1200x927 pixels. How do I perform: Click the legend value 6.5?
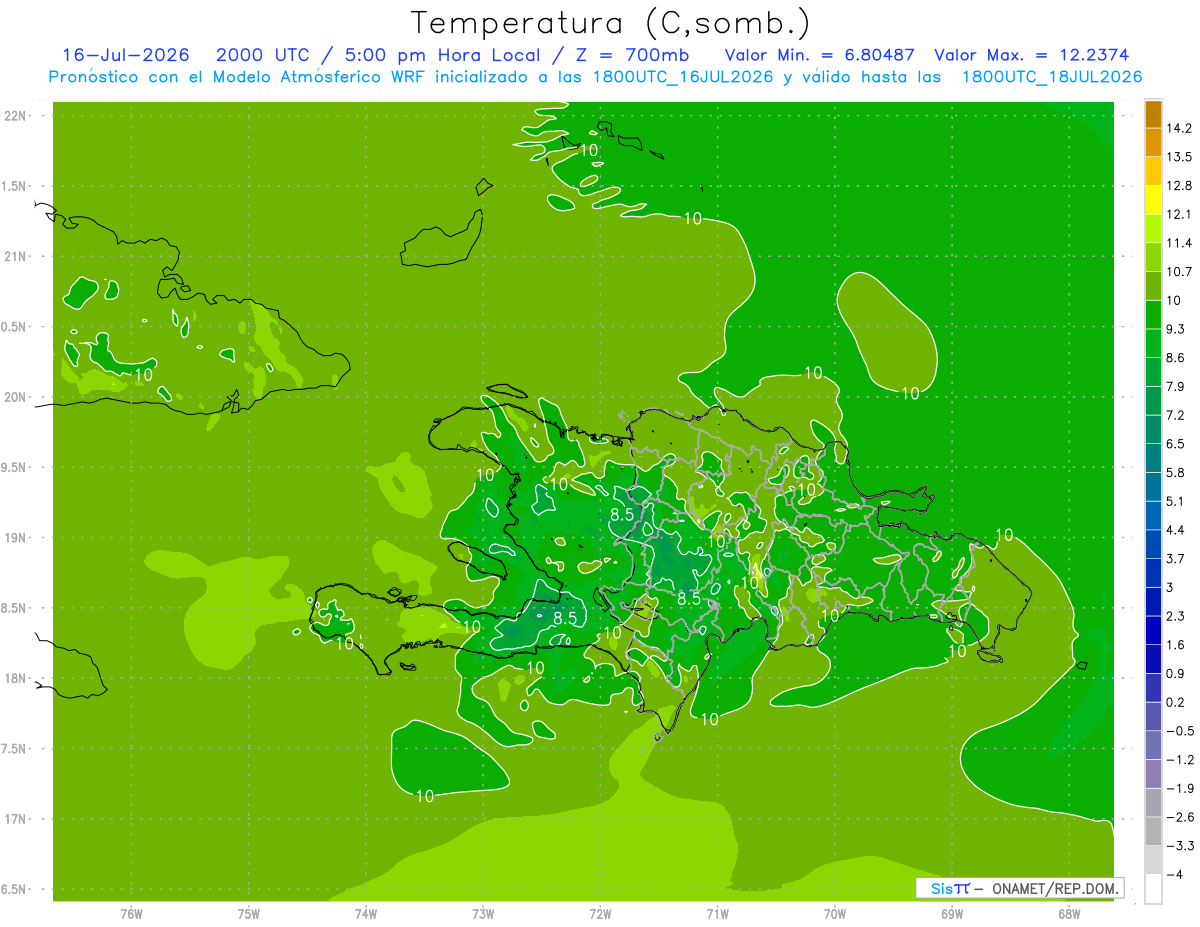(1174, 444)
